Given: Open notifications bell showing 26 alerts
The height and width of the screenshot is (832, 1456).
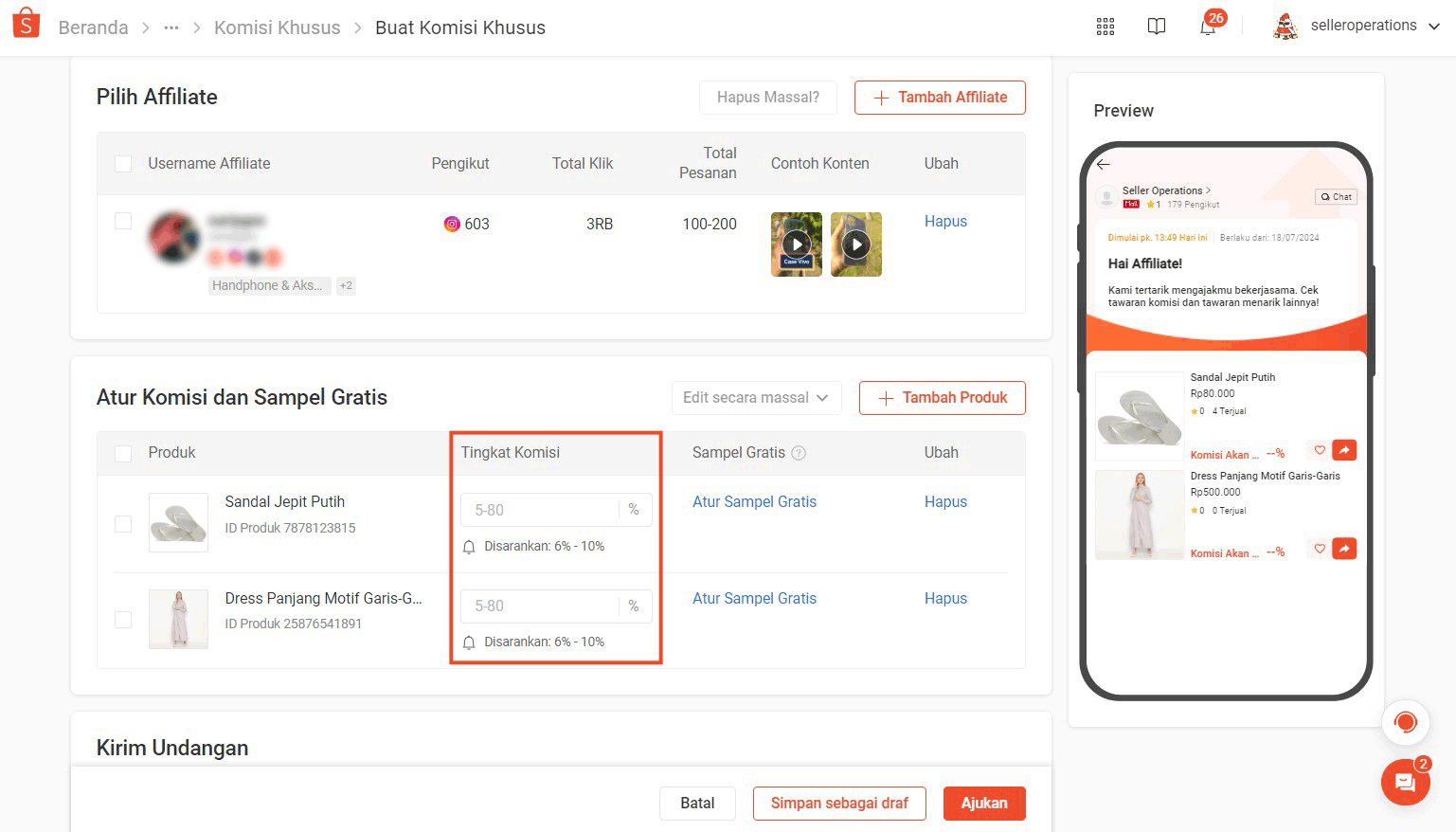Looking at the screenshot, I should click(1208, 27).
